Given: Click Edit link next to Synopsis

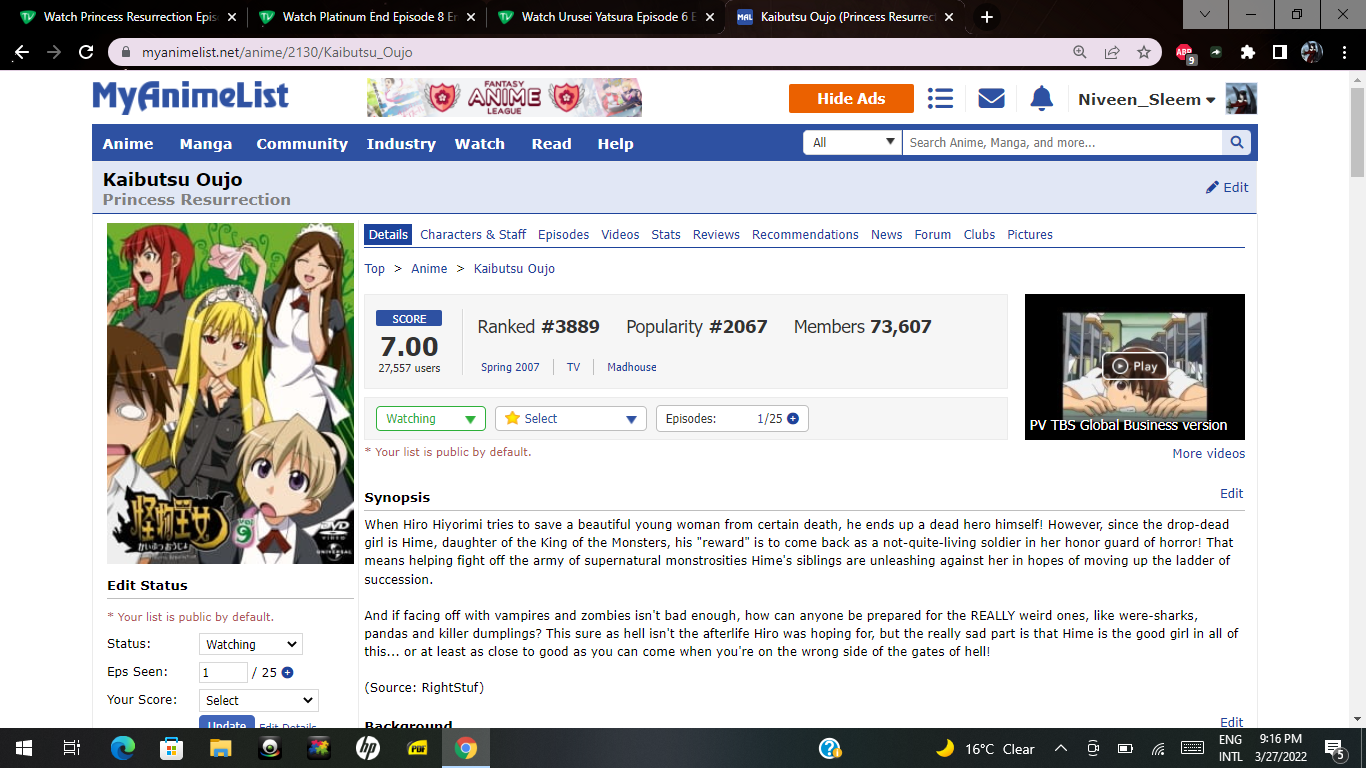Looking at the screenshot, I should tap(1232, 494).
